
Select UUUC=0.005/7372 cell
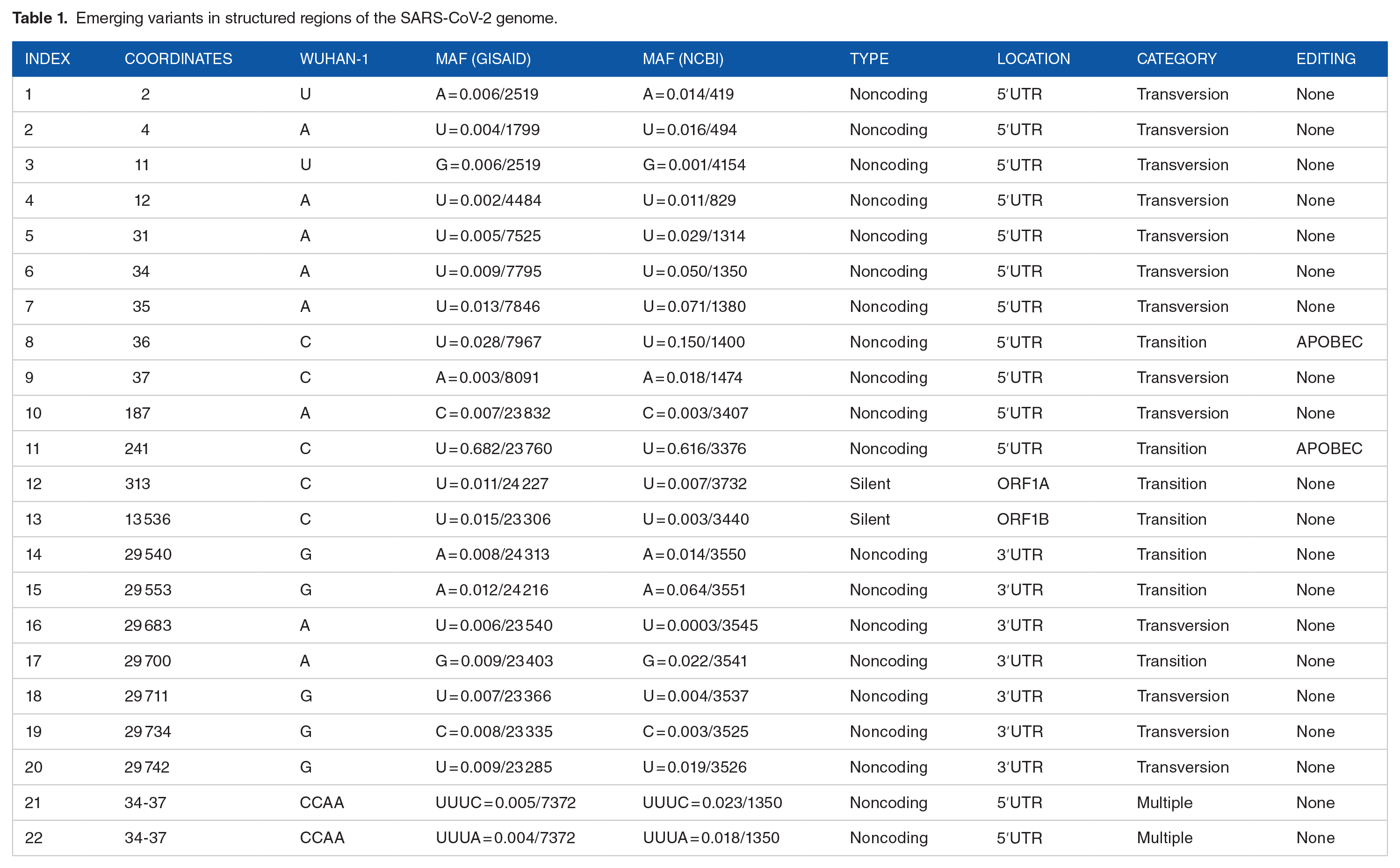[505, 803]
